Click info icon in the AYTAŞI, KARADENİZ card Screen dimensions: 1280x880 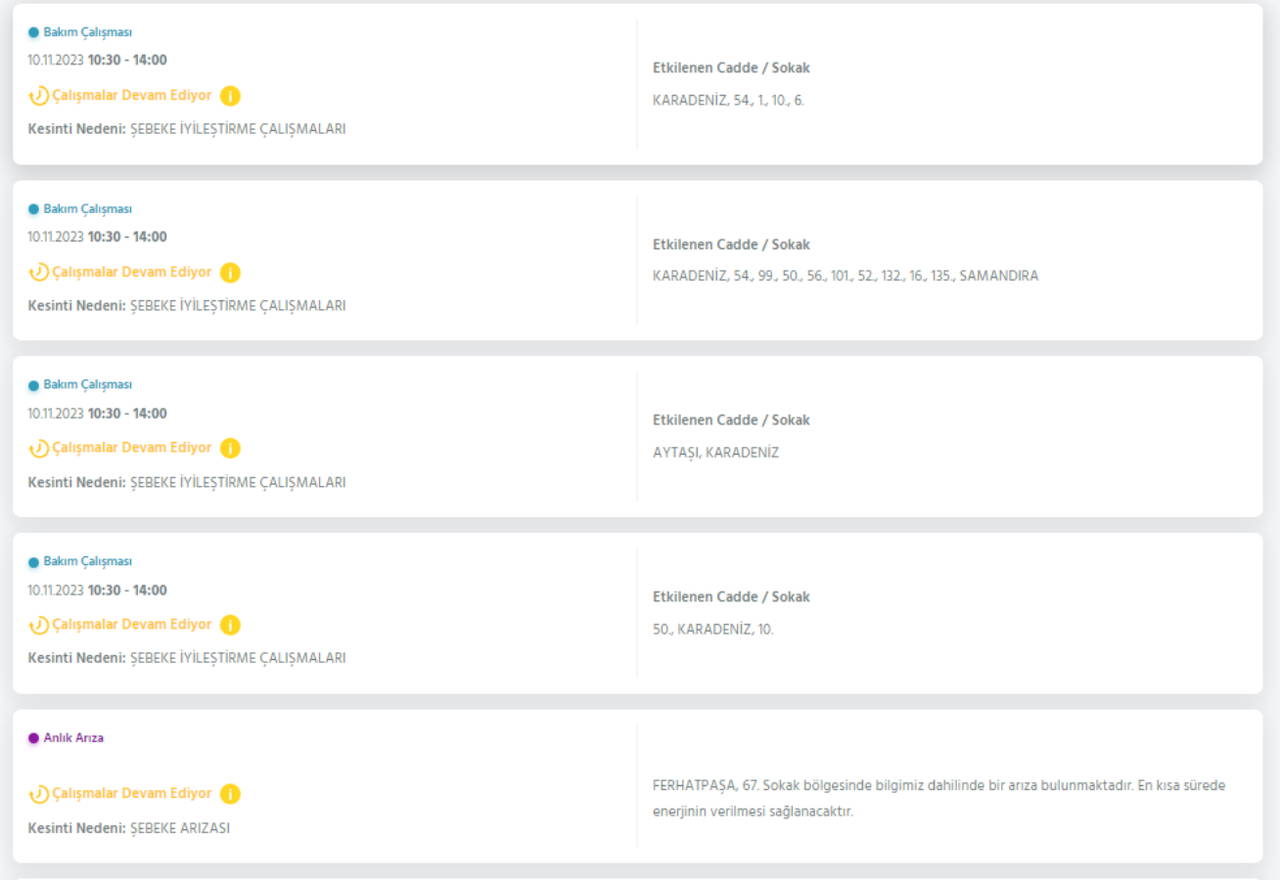230,448
